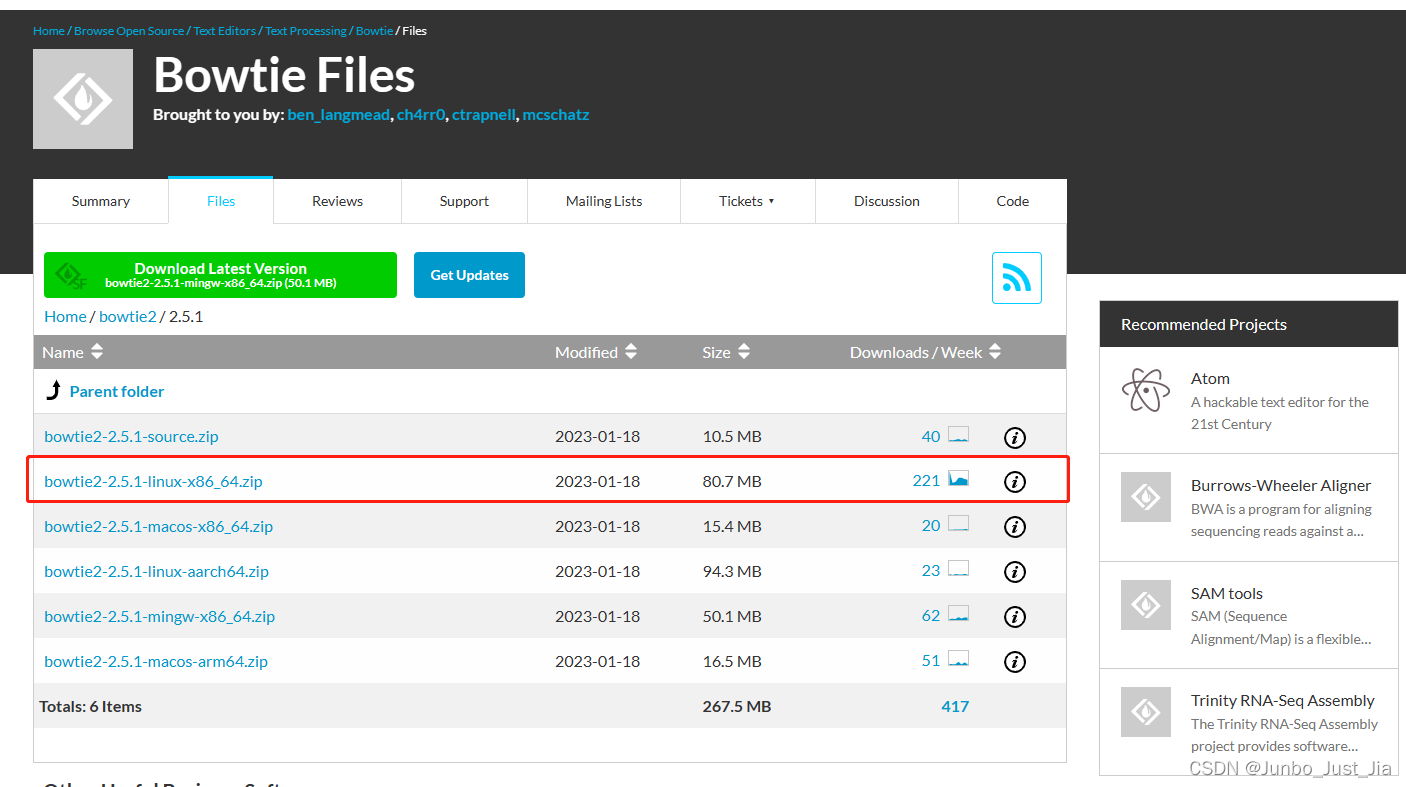The image size is (1406, 787).
Task: Show info for bowtie2-2.5.1-linux-aarch64.zip
Action: 1015,572
